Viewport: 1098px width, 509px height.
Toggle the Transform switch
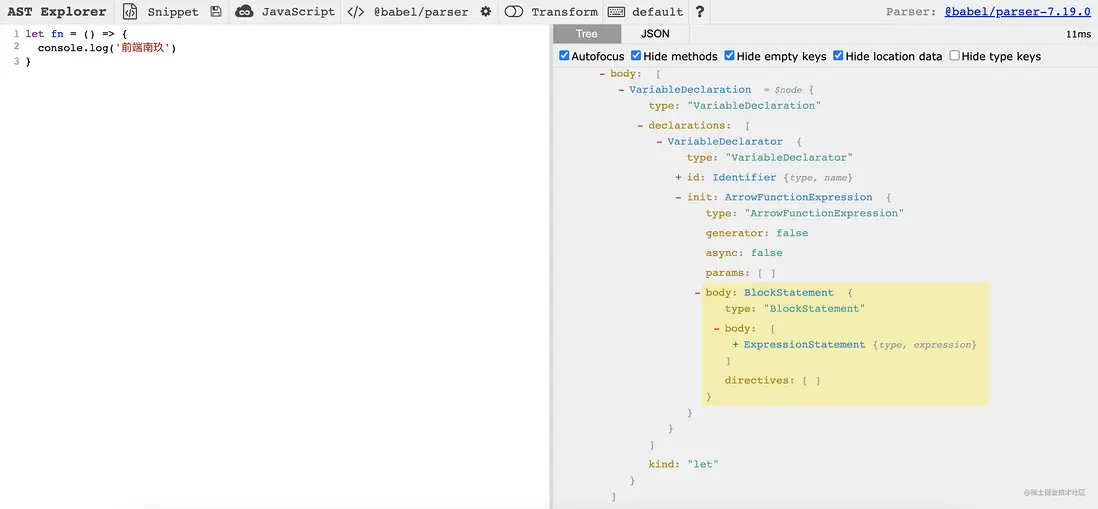click(514, 12)
